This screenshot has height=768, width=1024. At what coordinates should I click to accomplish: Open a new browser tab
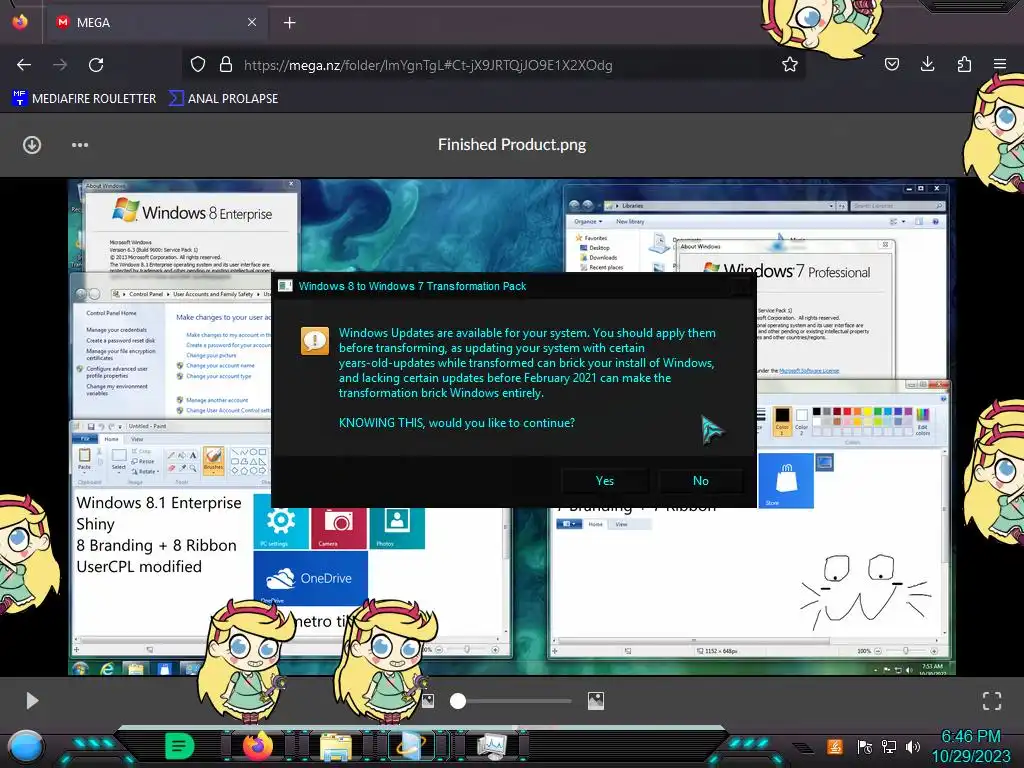289,23
